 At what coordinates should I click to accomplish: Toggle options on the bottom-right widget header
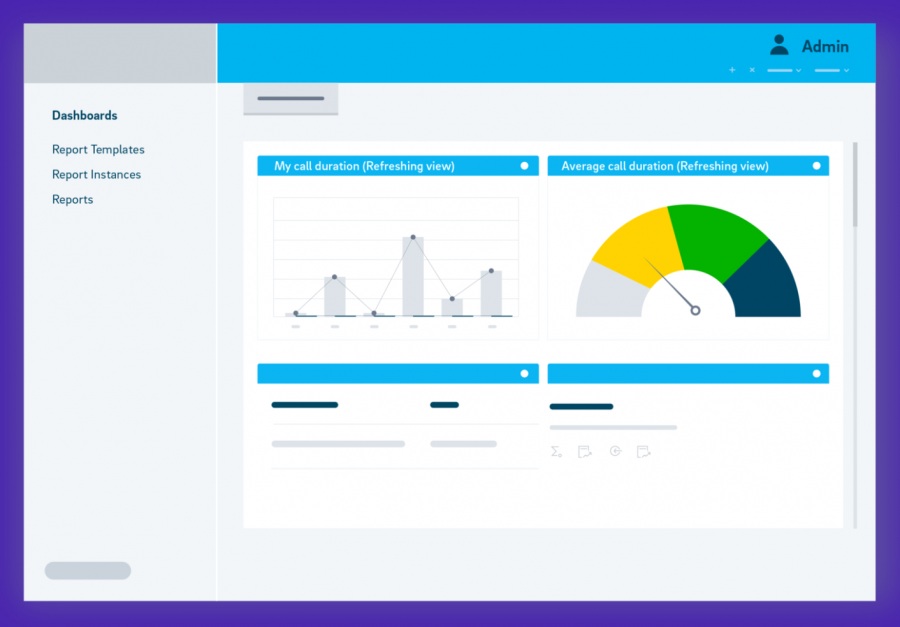(x=816, y=373)
